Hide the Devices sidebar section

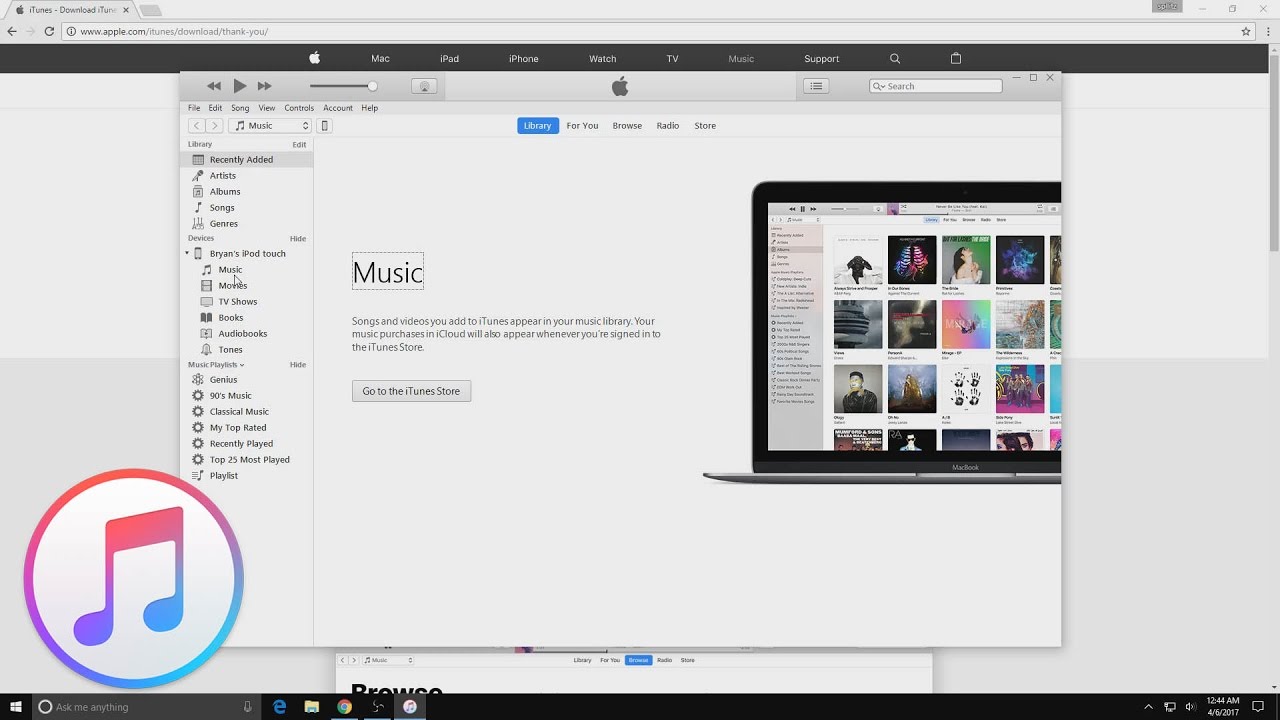298,239
